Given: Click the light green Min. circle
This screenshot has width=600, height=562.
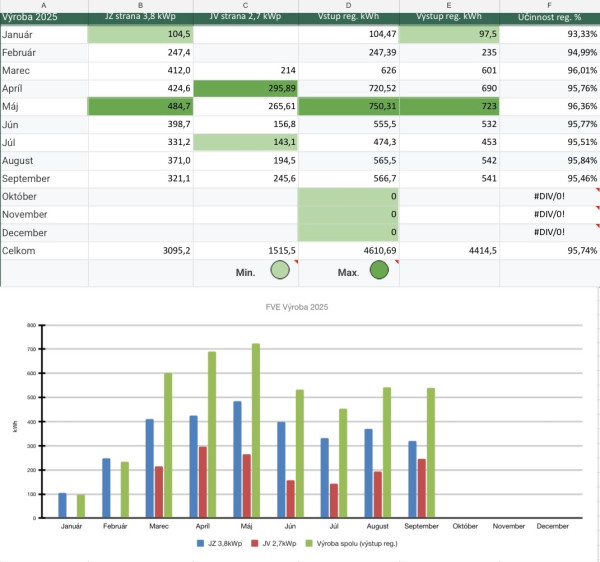Looking at the screenshot, I should pos(280,271).
